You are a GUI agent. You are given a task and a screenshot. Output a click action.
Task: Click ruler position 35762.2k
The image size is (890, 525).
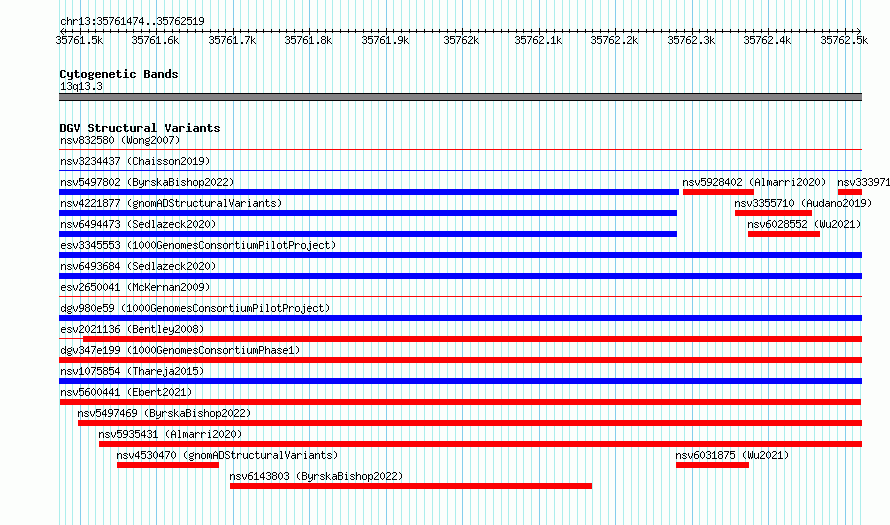614,40
